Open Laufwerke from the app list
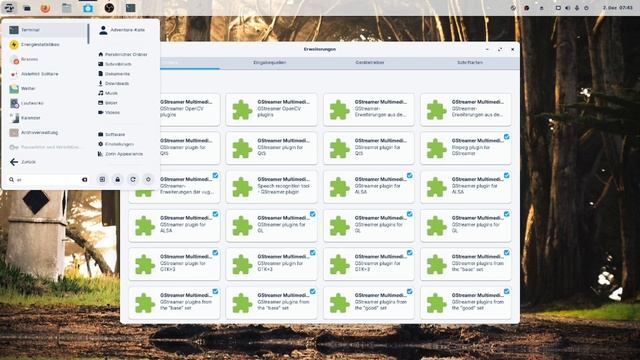Viewport: 640px width, 360px height. tap(46, 103)
